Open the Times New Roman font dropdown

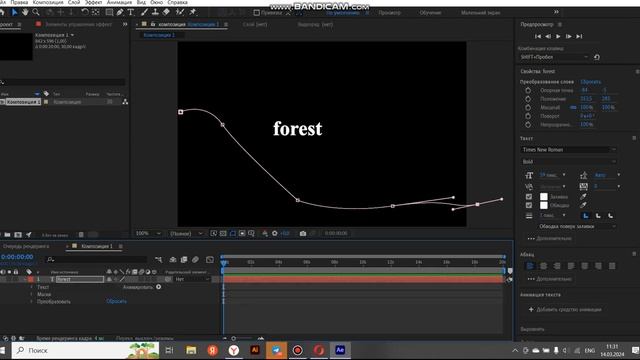click(x=569, y=150)
